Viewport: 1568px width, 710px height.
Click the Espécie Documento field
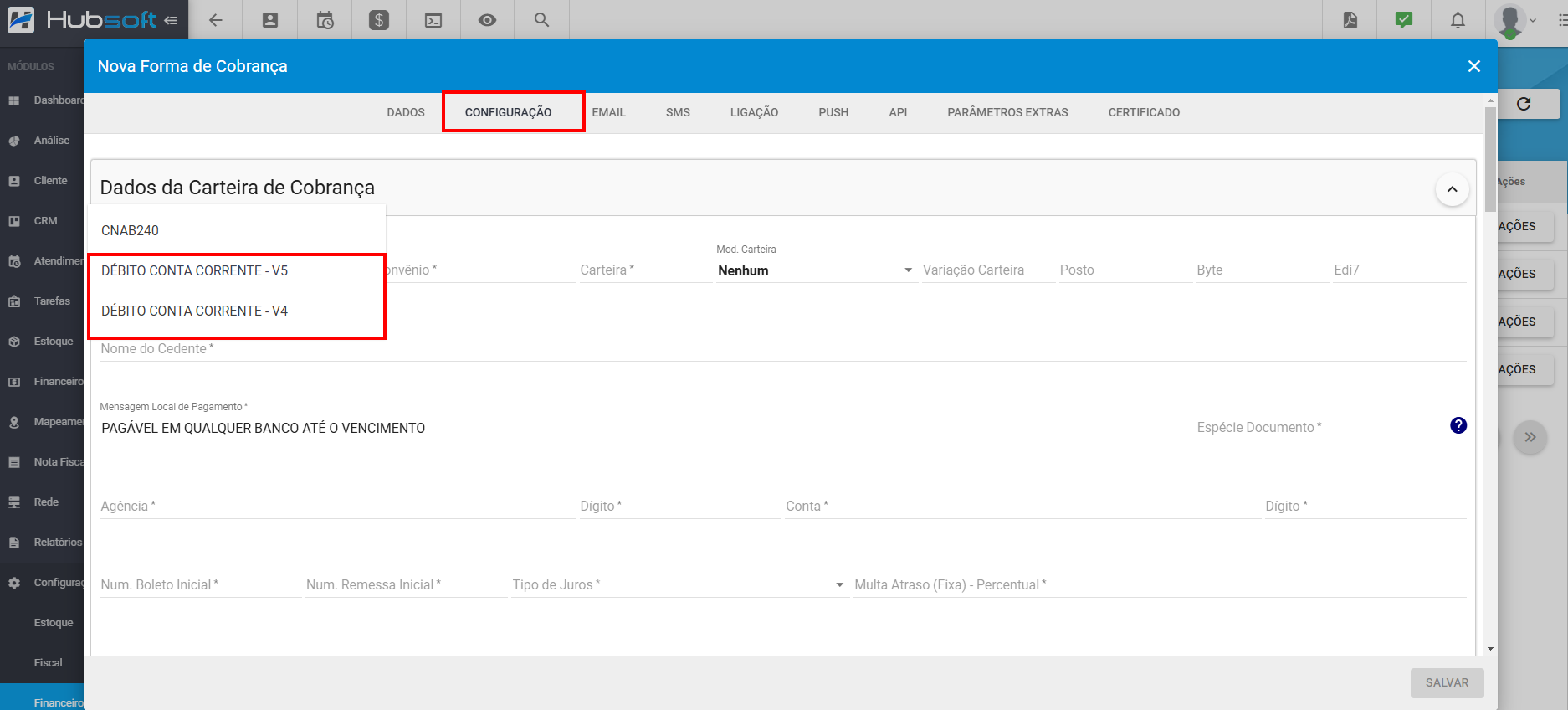(x=1320, y=428)
